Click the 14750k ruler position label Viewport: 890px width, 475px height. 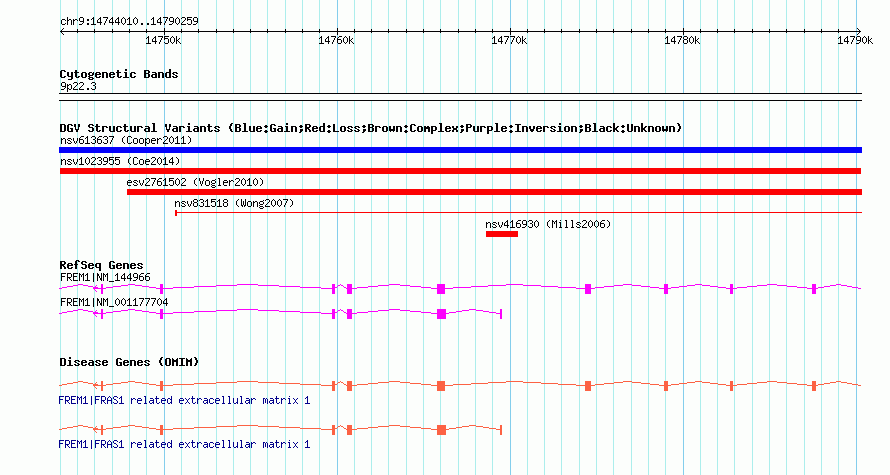coord(163,41)
